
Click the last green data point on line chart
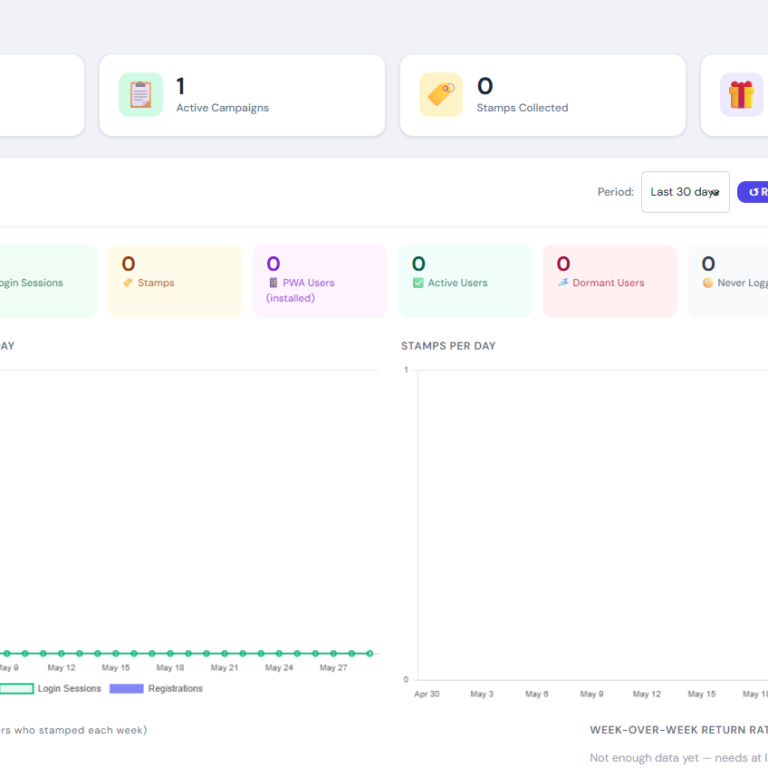coord(370,653)
